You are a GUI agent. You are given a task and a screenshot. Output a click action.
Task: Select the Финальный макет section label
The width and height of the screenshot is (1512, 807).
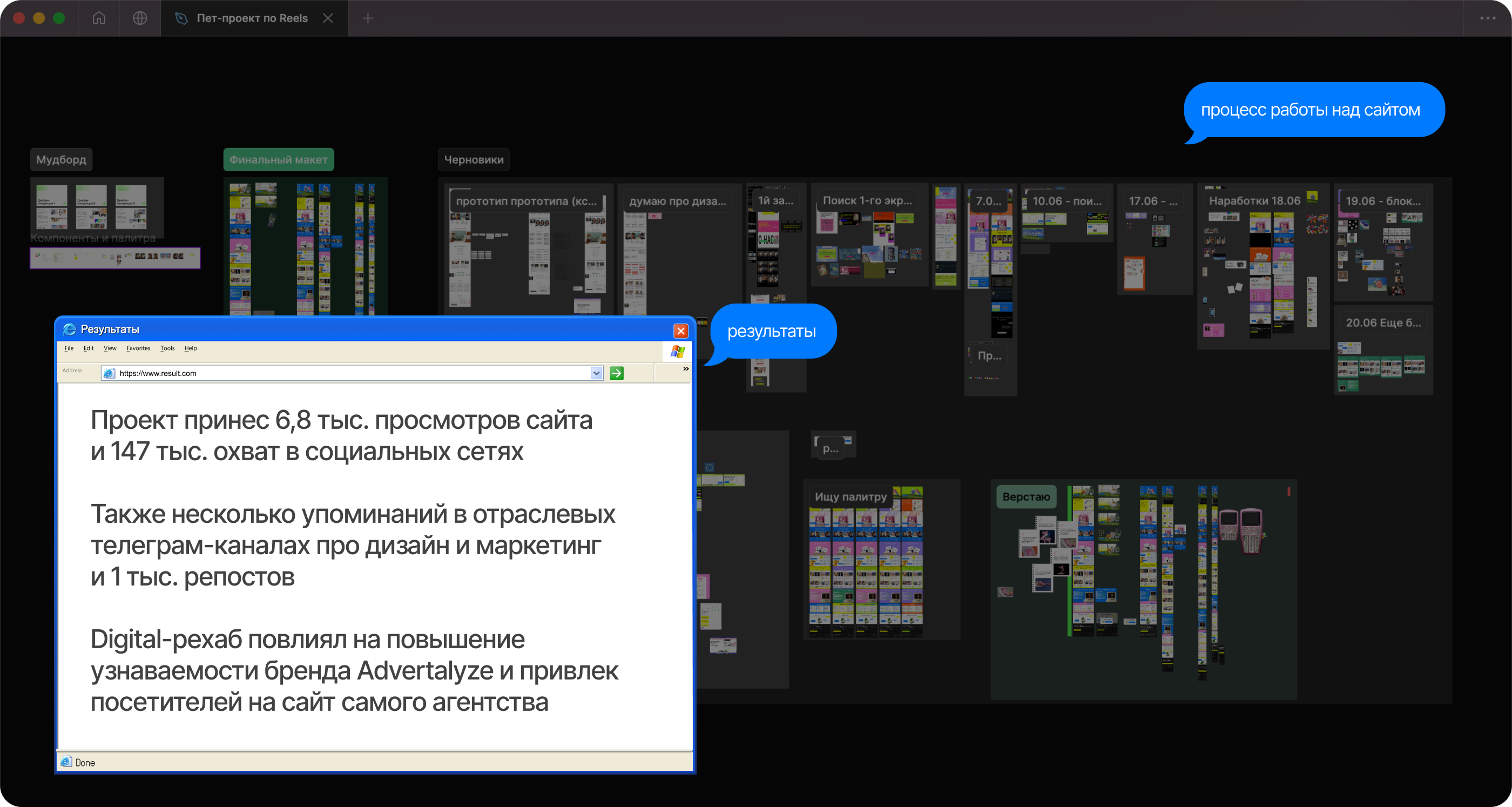pyautogui.click(x=278, y=160)
